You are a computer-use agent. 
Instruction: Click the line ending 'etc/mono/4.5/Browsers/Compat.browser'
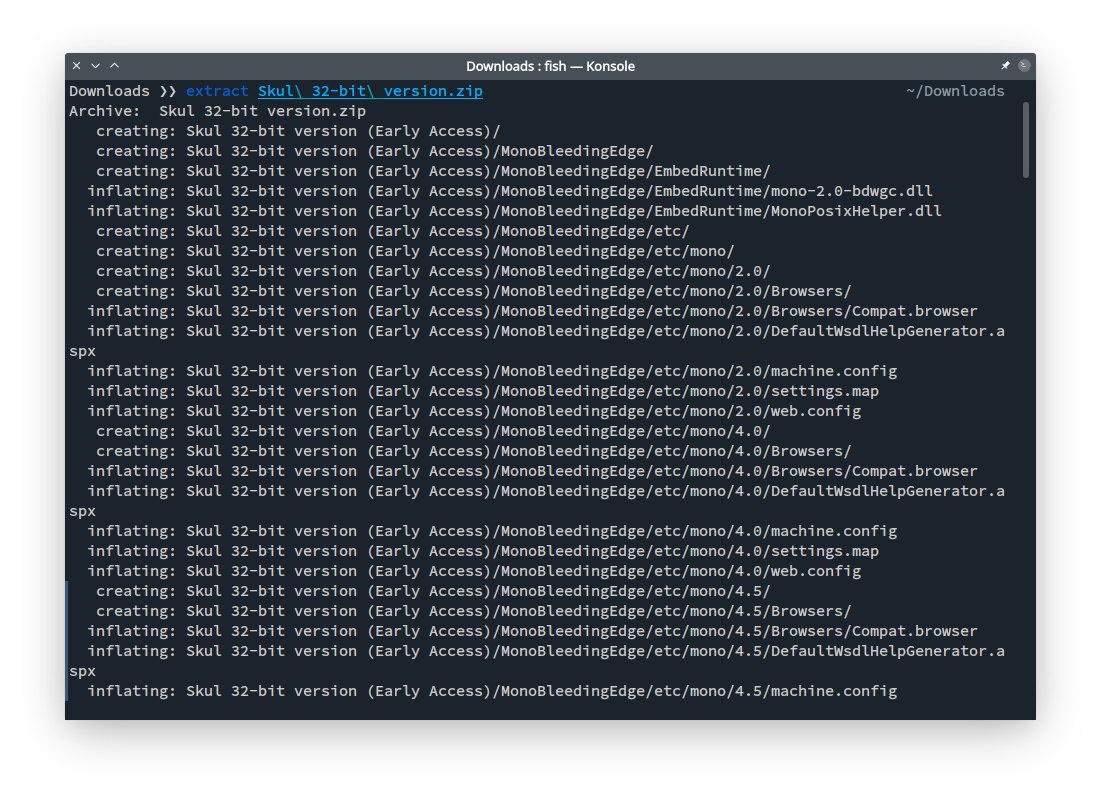532,631
